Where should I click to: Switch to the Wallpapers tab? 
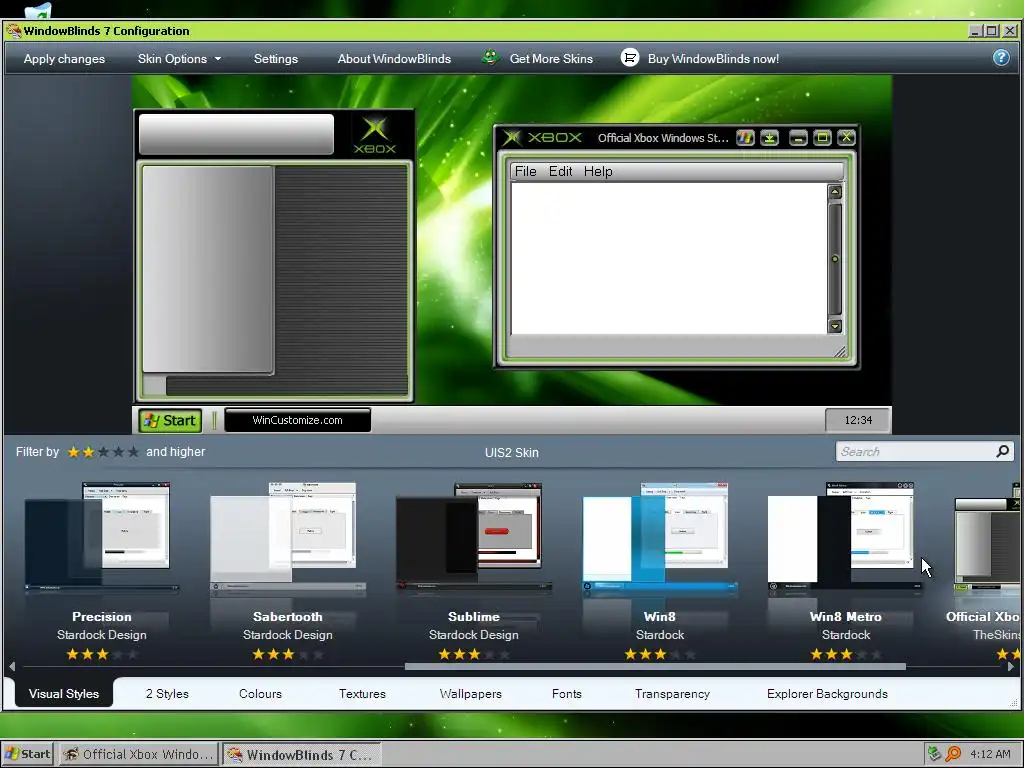(470, 694)
